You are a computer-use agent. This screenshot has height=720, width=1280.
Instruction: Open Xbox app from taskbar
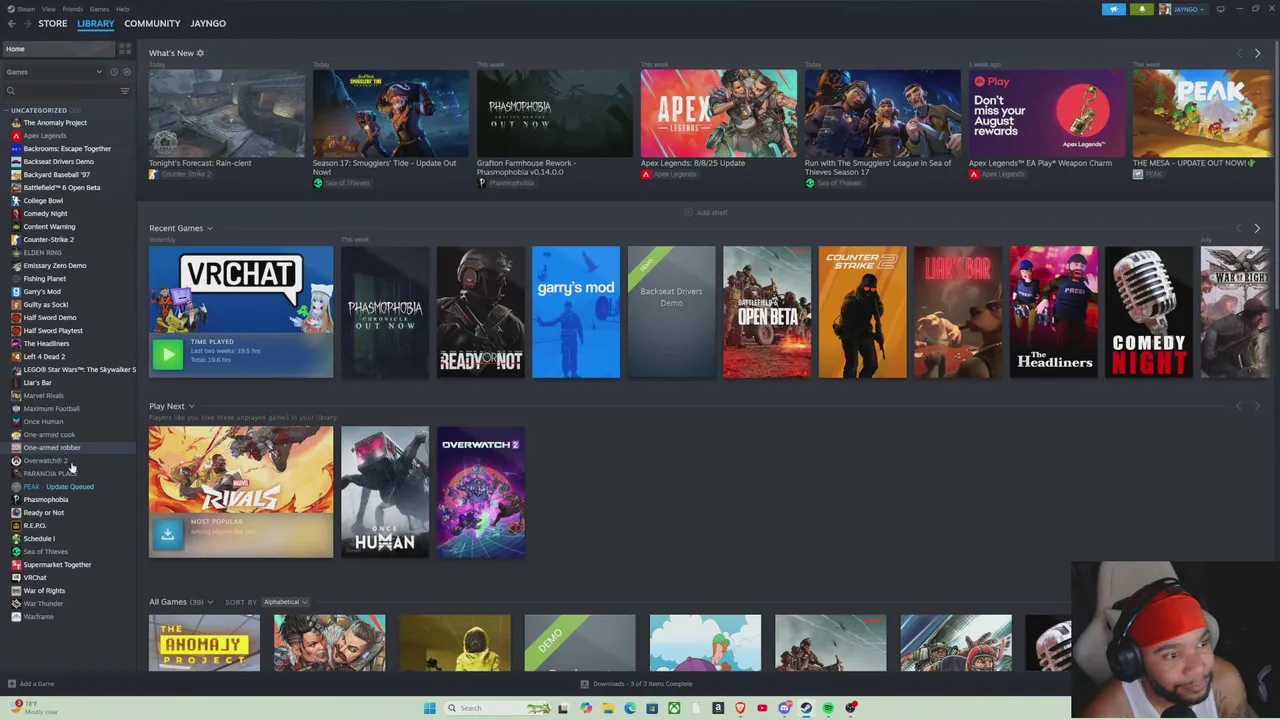[675, 708]
